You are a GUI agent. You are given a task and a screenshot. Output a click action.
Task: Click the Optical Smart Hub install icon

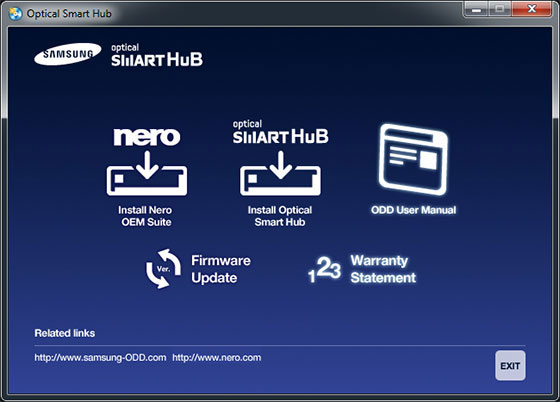tap(280, 173)
